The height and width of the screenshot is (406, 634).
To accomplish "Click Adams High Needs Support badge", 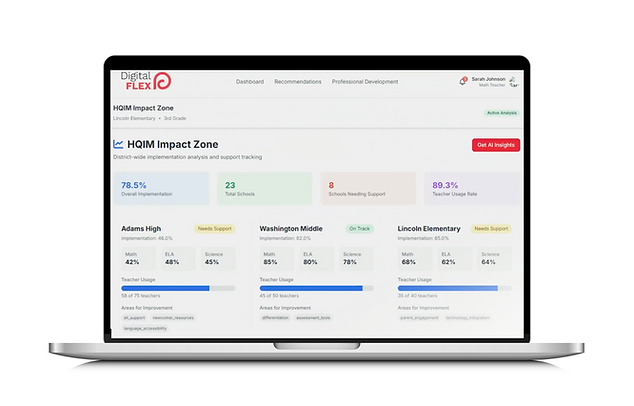I will (215, 229).
